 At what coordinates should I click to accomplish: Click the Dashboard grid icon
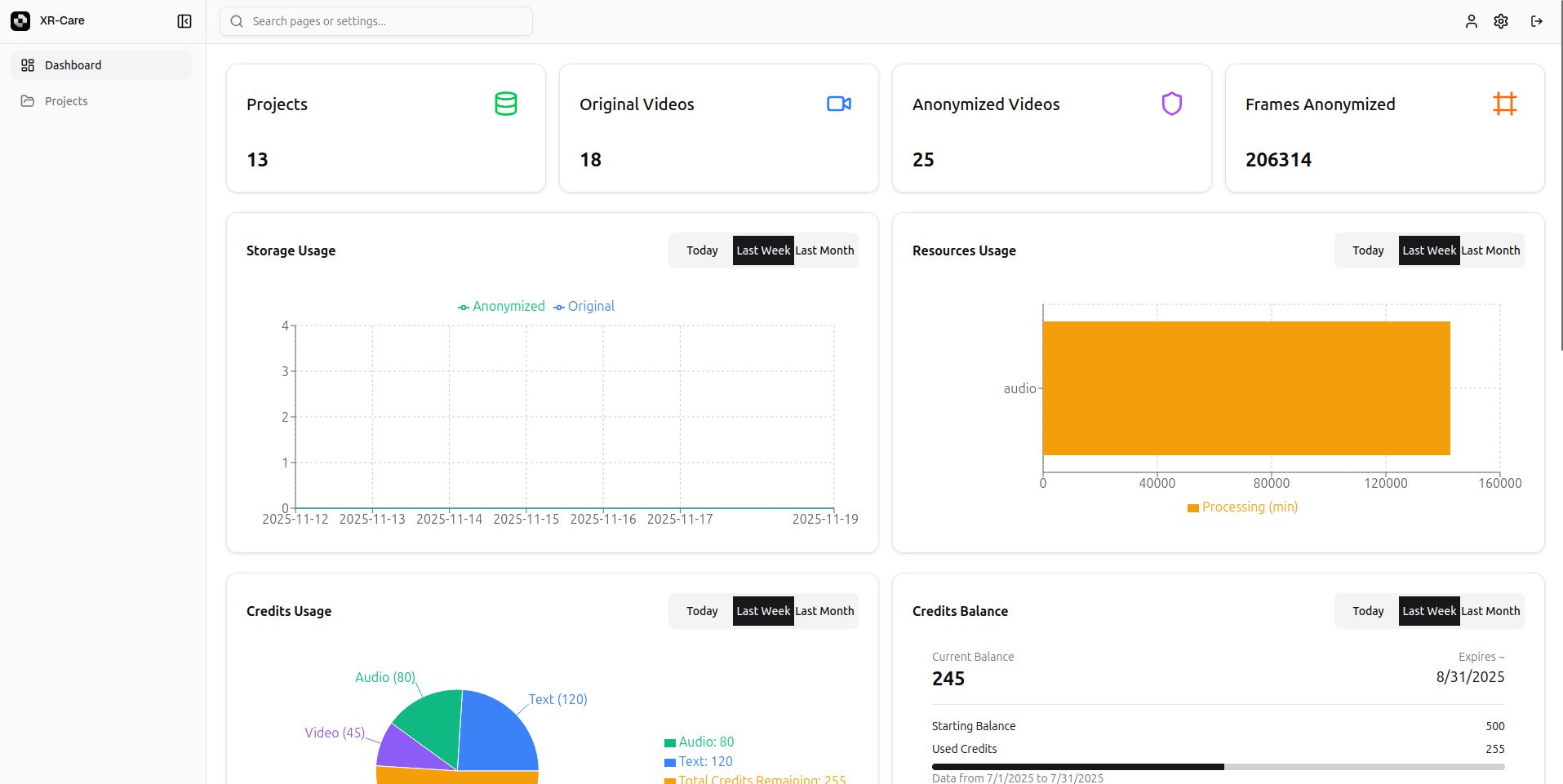click(x=28, y=65)
